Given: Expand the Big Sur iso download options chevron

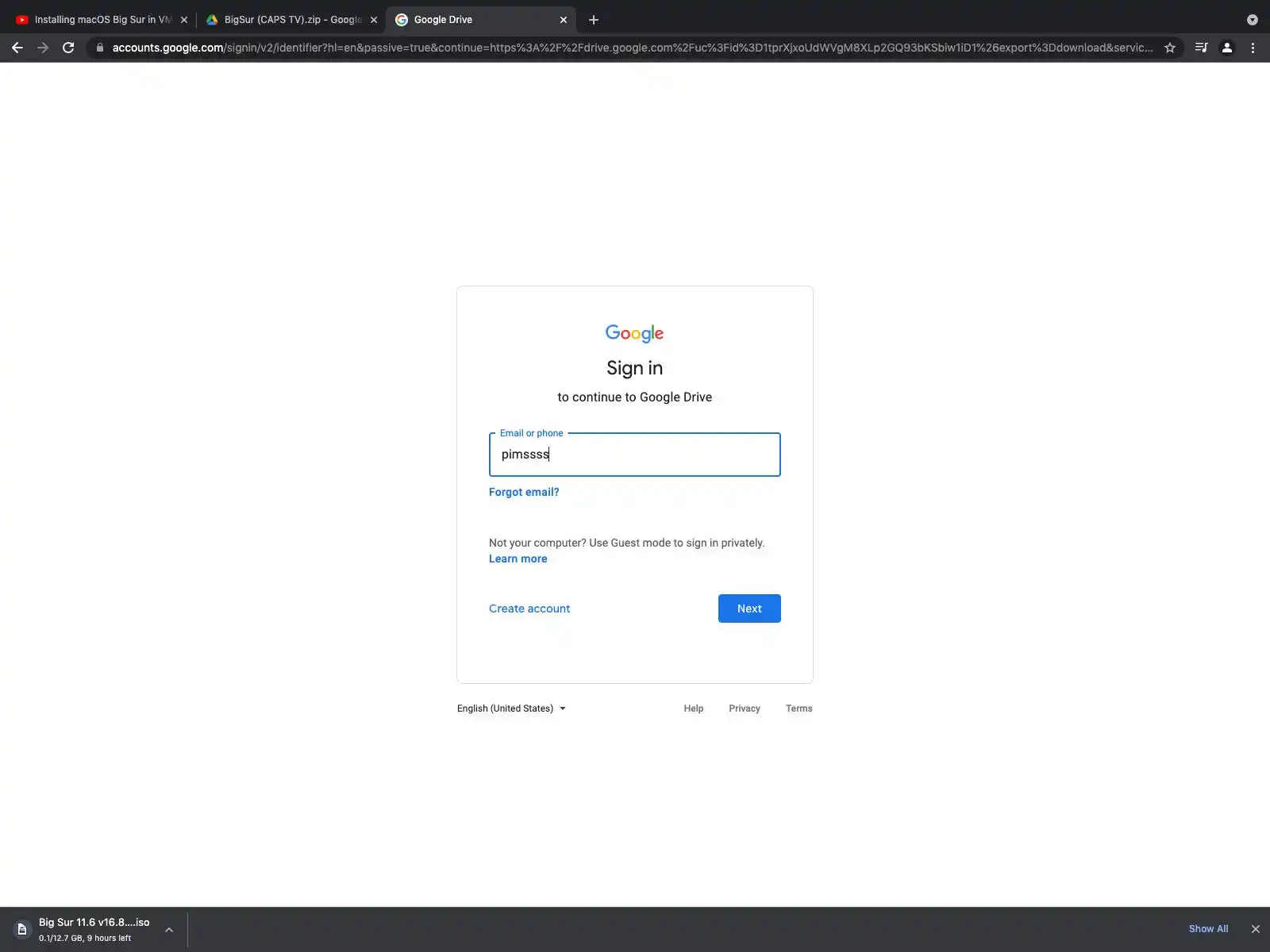Looking at the screenshot, I should tap(169, 929).
